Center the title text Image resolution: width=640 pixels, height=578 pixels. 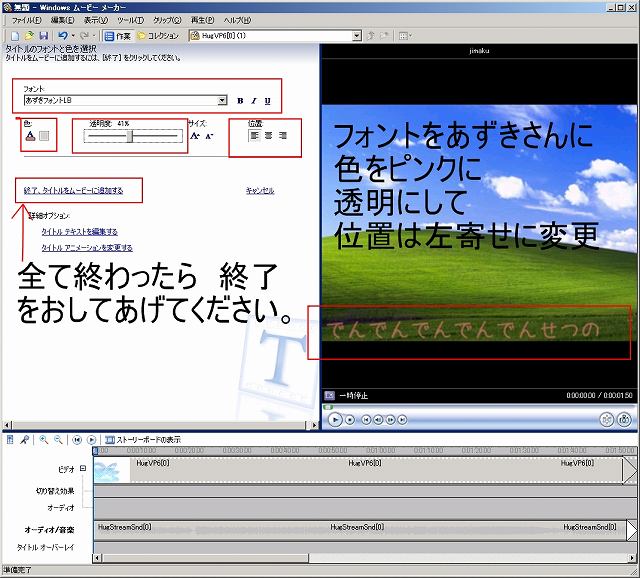269,136
